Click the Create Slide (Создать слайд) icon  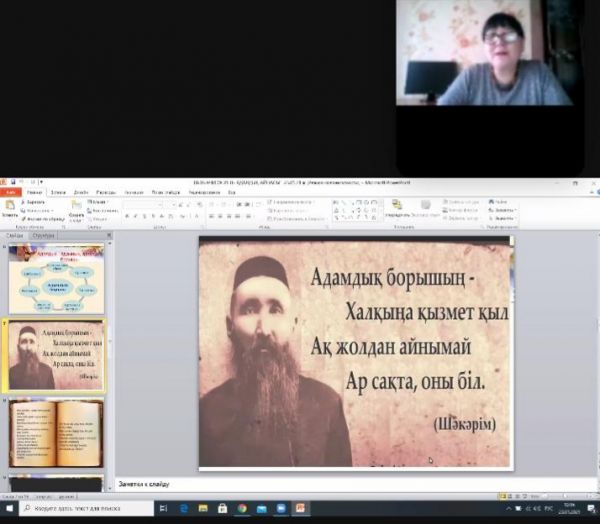point(76,209)
